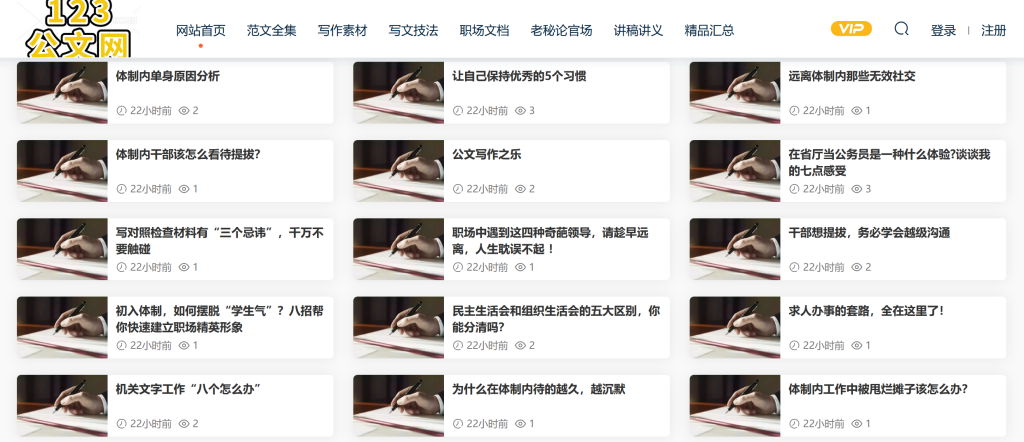Open 机关文字工作“八个怎么办” article
Screen dimensions: 1024x442
(x=188, y=390)
